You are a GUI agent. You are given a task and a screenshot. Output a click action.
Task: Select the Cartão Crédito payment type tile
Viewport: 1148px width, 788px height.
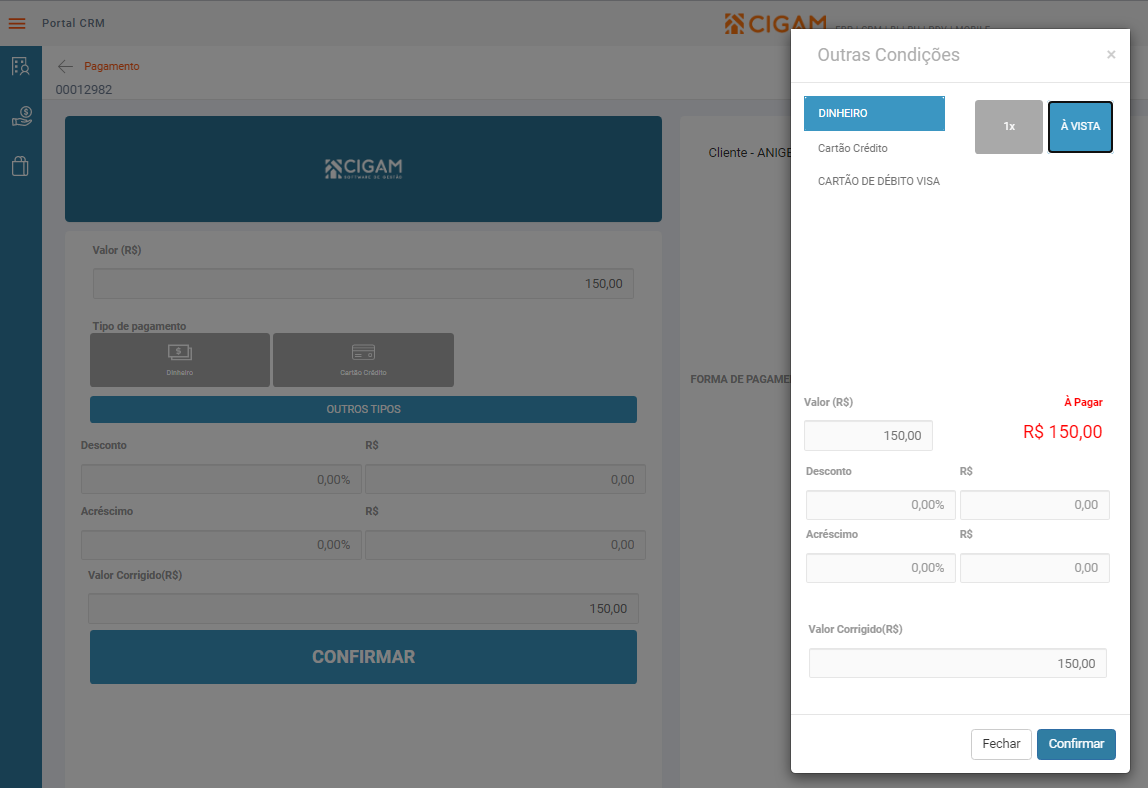click(x=363, y=360)
